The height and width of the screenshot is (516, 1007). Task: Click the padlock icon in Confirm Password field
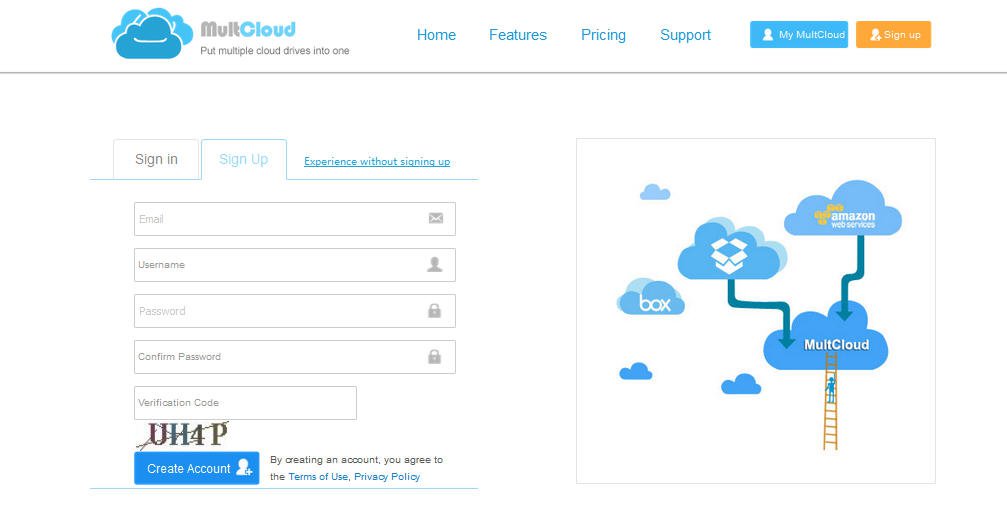pyautogui.click(x=435, y=356)
